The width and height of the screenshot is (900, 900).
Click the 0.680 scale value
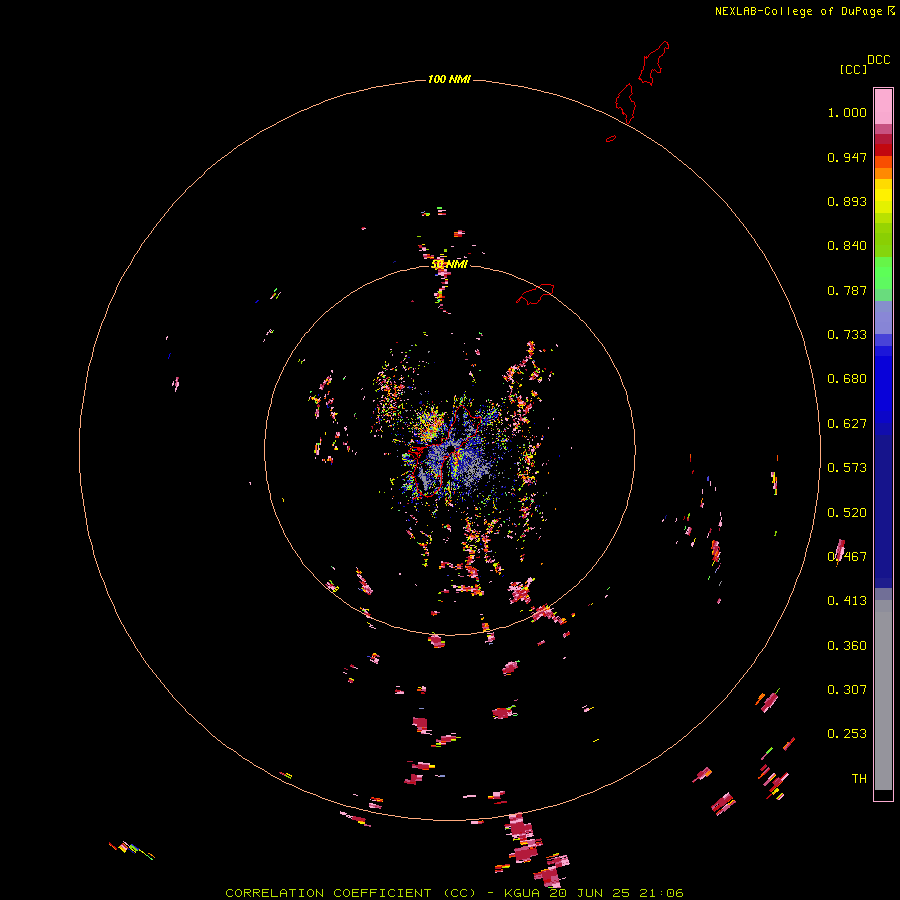(x=847, y=379)
